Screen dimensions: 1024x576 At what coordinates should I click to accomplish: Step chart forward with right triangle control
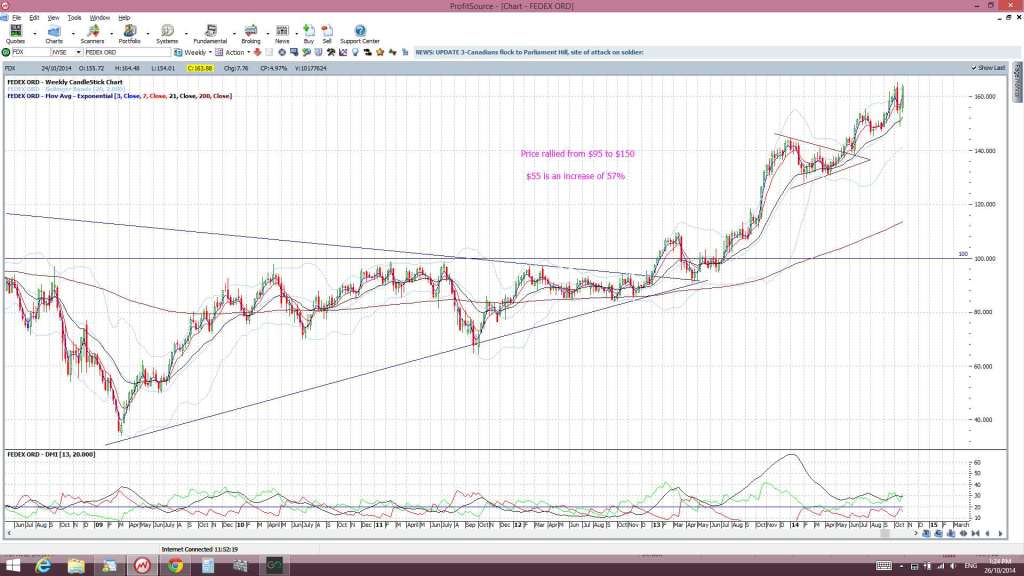click(1000, 534)
